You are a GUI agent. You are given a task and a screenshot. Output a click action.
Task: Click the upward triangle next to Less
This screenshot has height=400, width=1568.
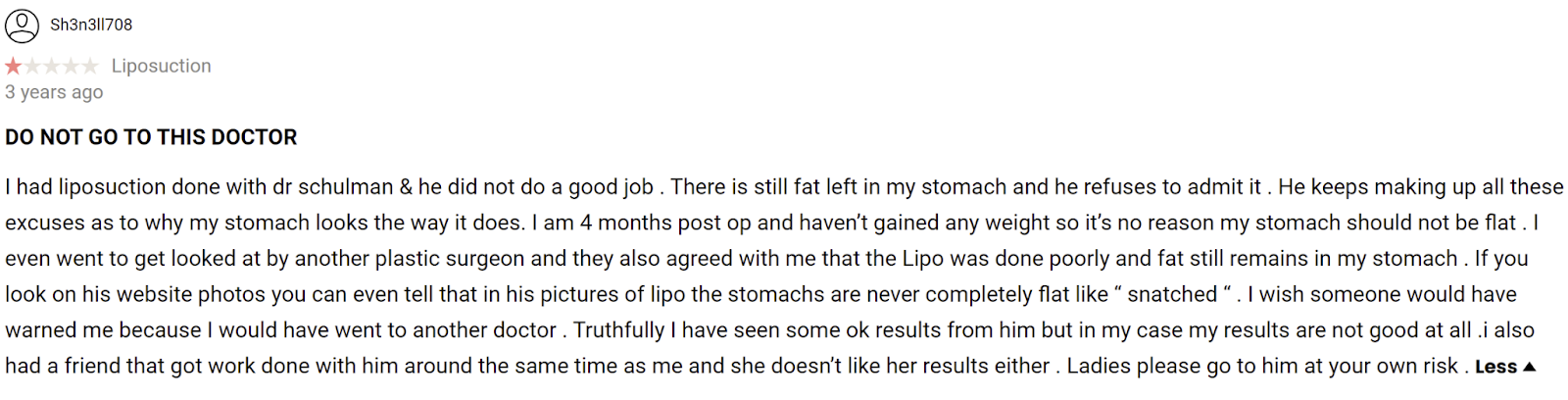point(1529,367)
